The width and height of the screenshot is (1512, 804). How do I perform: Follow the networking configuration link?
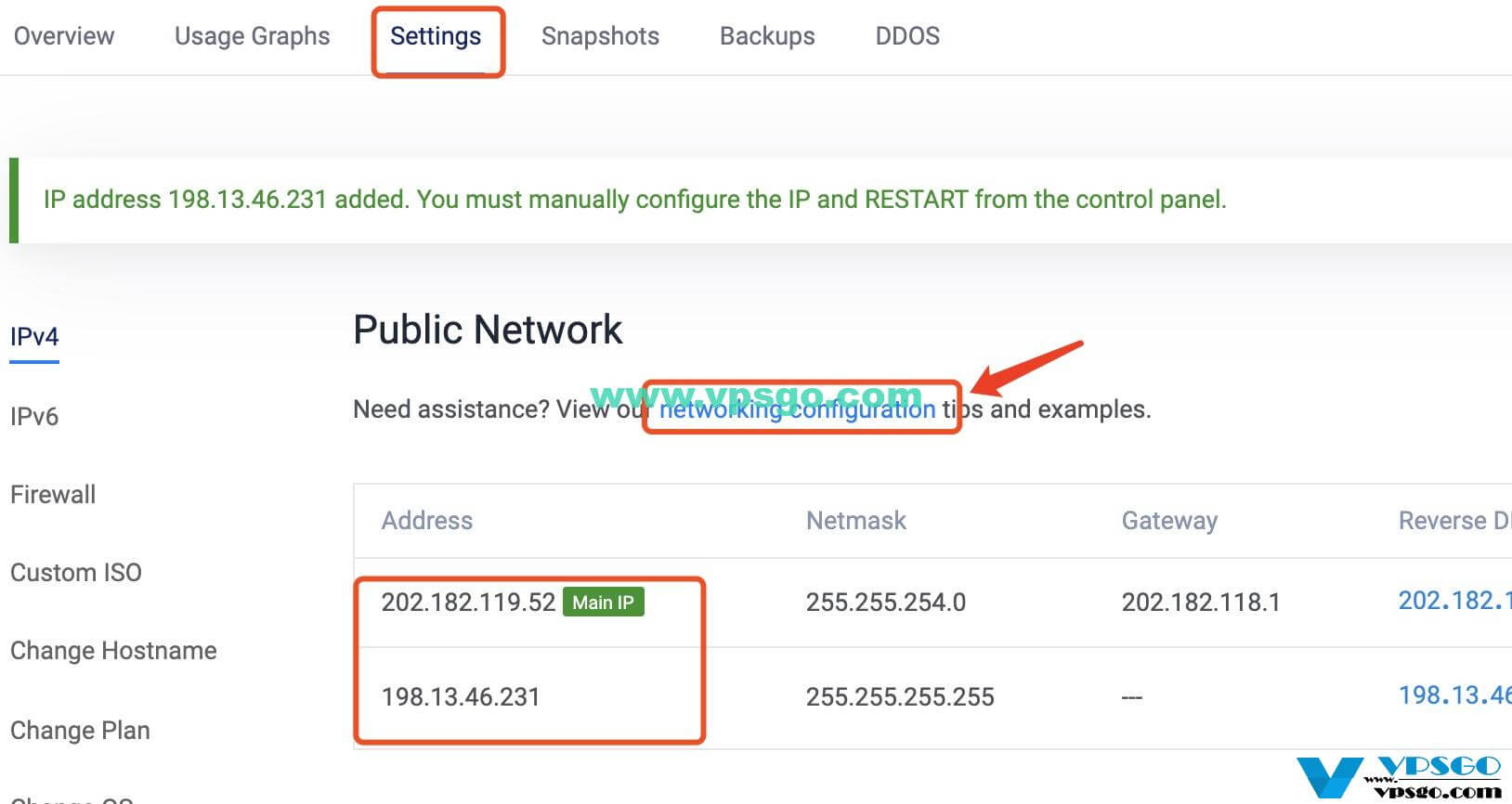click(x=798, y=409)
